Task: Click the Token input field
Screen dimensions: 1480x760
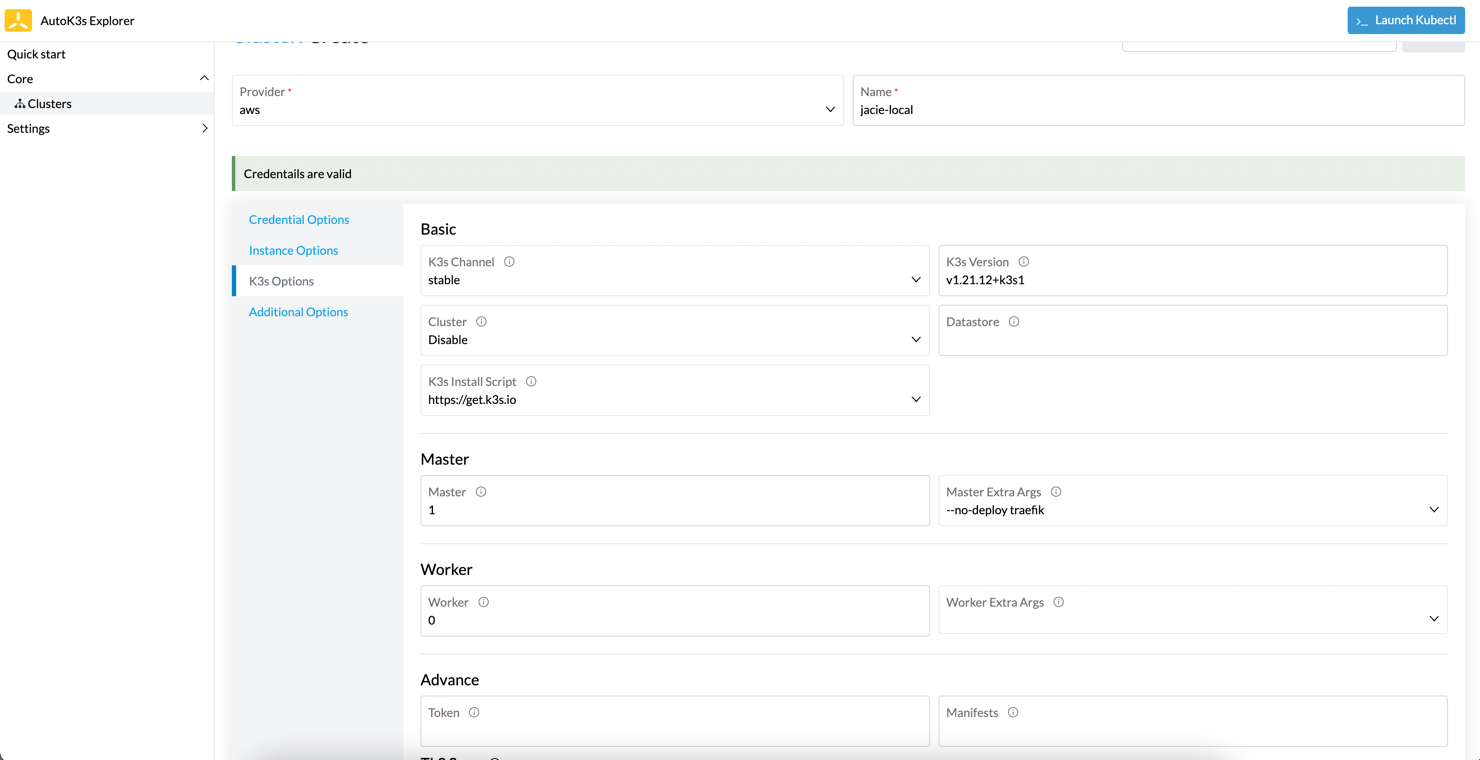Action: pyautogui.click(x=675, y=721)
